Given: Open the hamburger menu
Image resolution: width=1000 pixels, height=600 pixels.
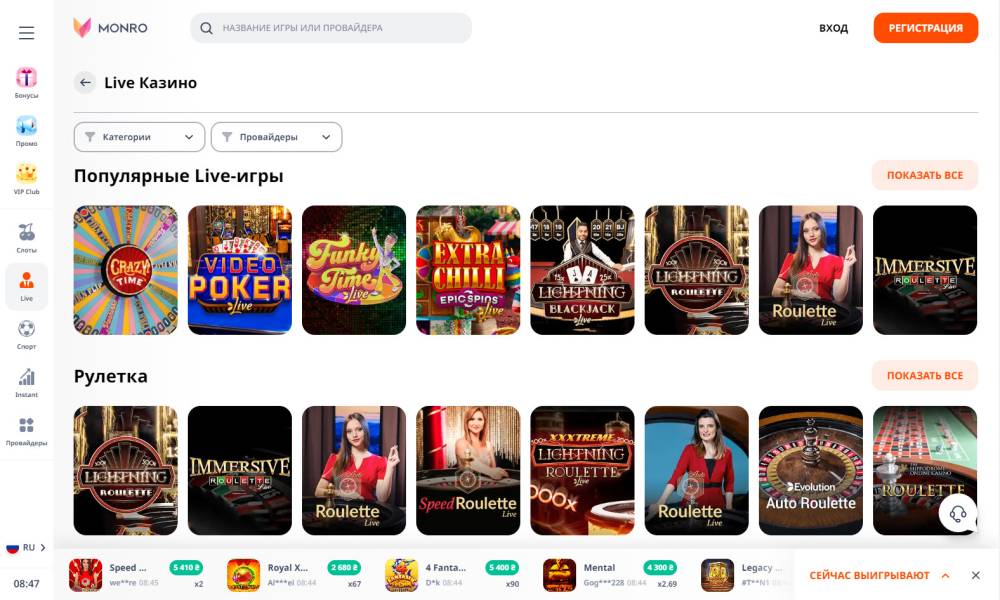Looking at the screenshot, I should (x=26, y=33).
